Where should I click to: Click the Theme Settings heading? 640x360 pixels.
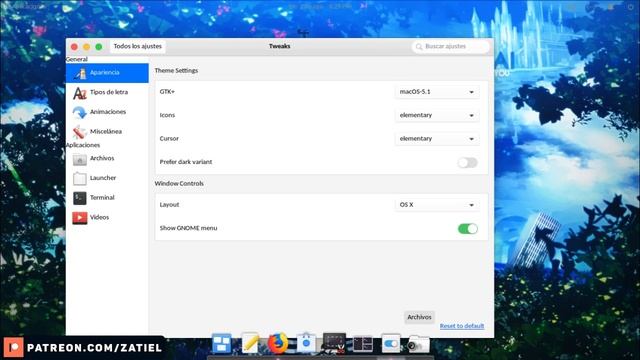(176, 71)
